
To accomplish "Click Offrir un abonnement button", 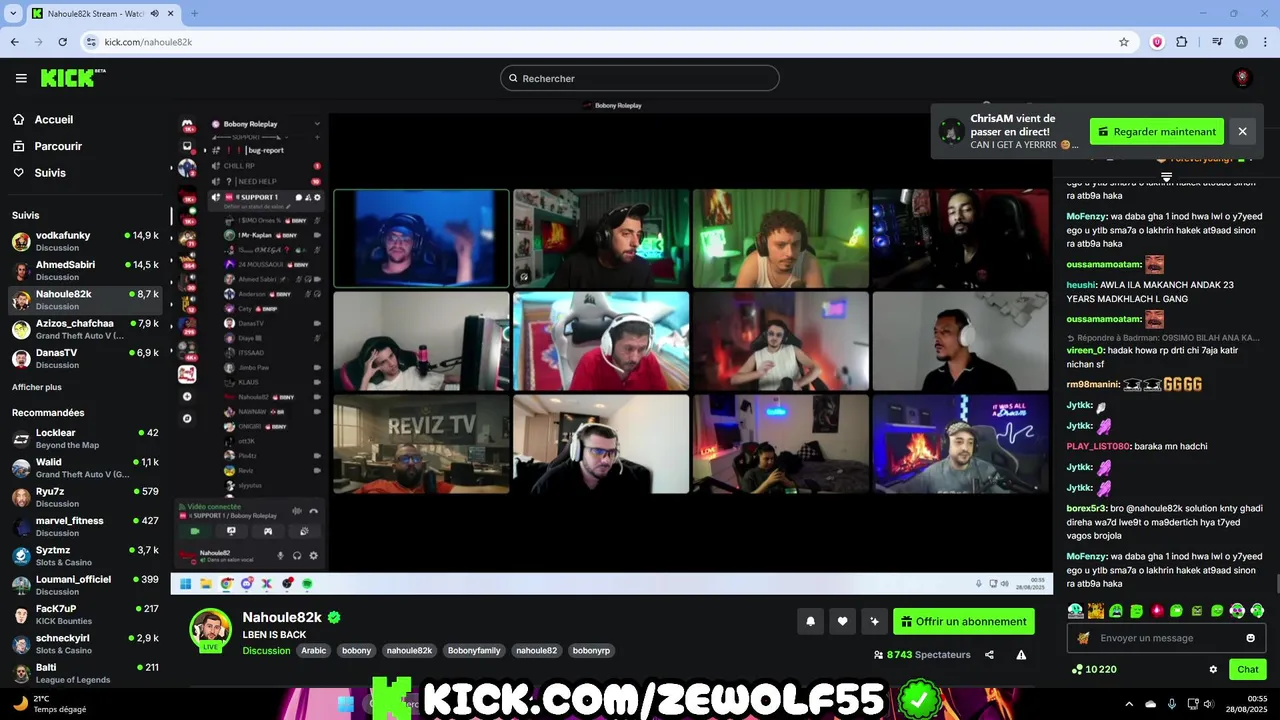I will coord(964,621).
